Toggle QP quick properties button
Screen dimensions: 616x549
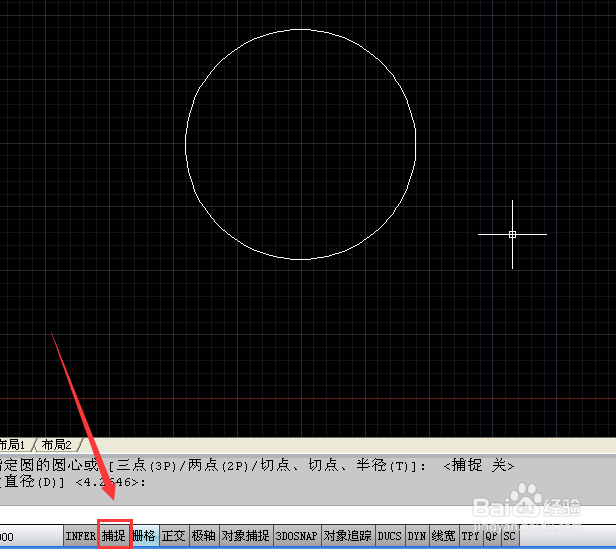492,536
